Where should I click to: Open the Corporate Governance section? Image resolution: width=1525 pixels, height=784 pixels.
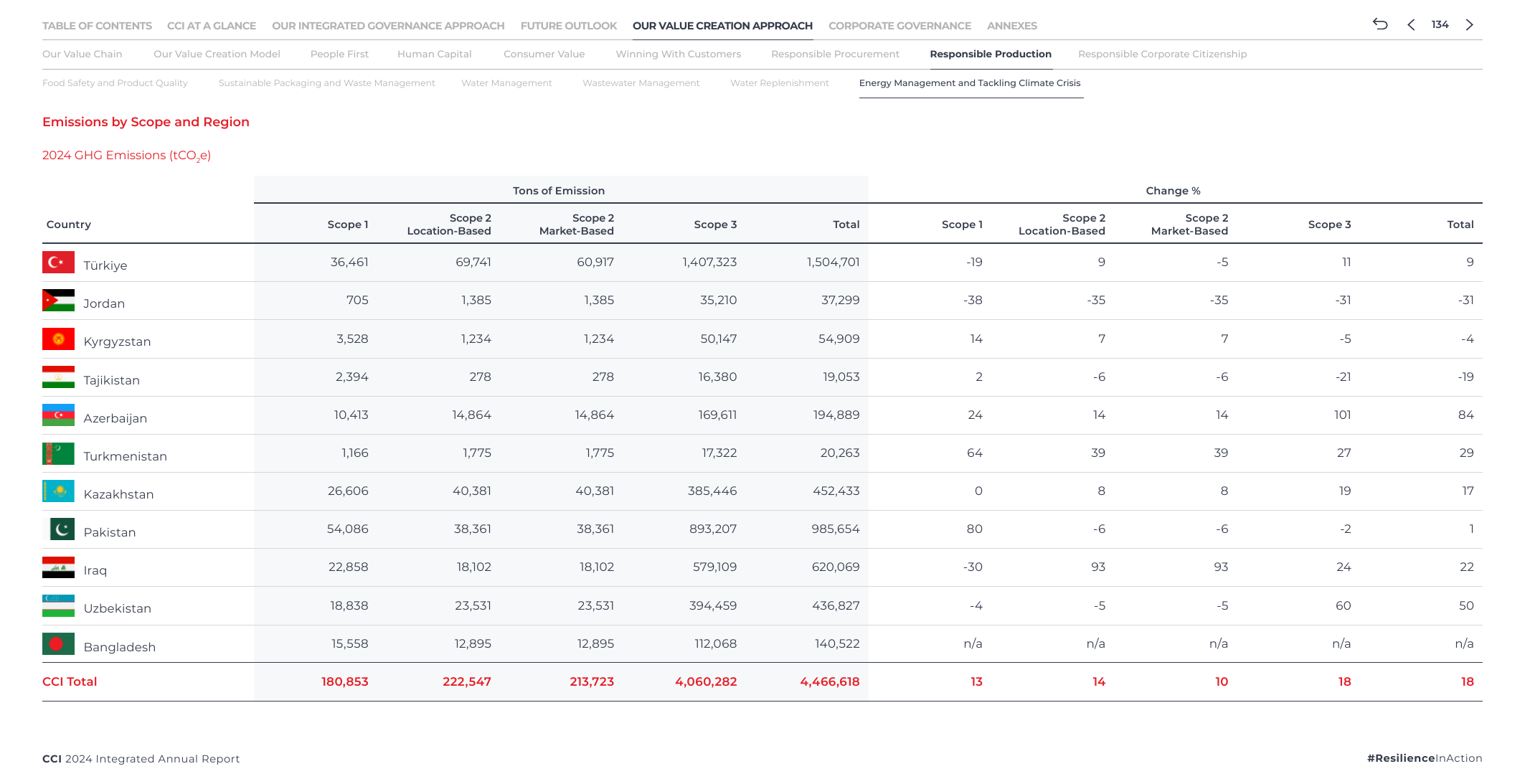900,26
